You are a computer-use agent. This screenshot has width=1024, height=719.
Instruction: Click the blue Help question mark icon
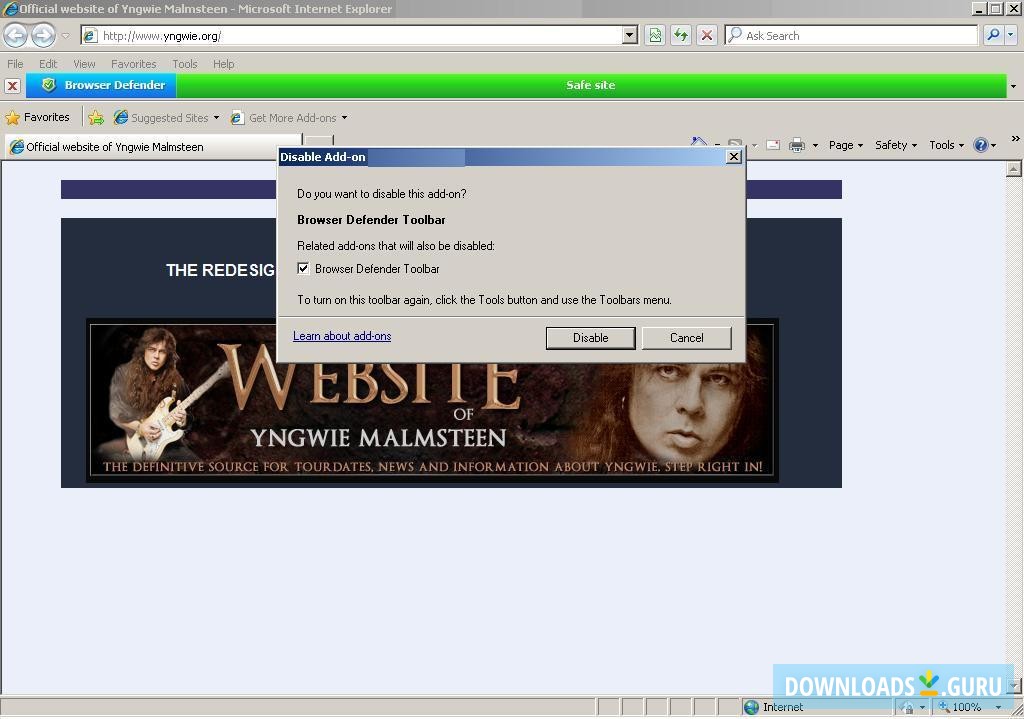point(980,145)
